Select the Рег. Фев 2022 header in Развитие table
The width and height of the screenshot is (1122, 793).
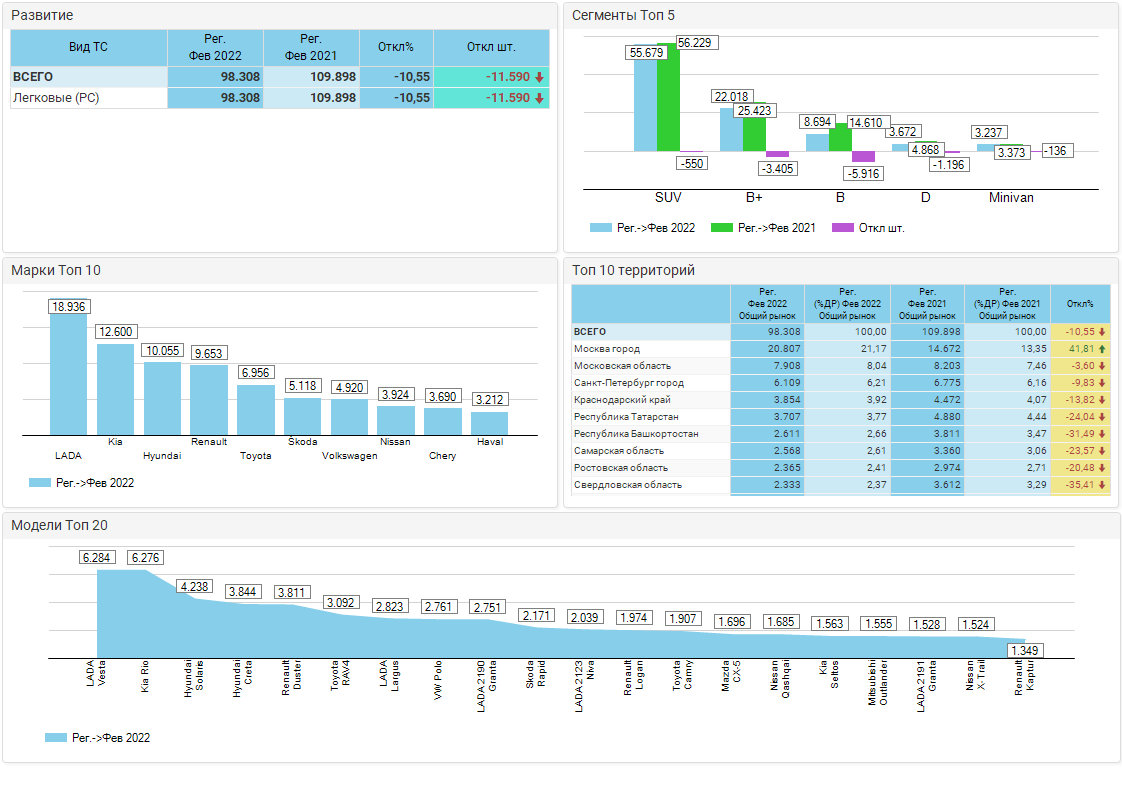coord(215,47)
